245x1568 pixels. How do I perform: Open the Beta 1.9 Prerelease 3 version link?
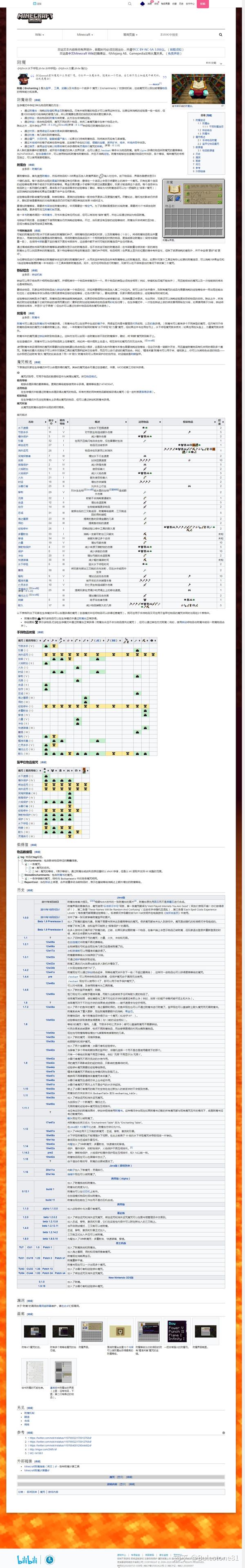pyautogui.click(x=50, y=921)
